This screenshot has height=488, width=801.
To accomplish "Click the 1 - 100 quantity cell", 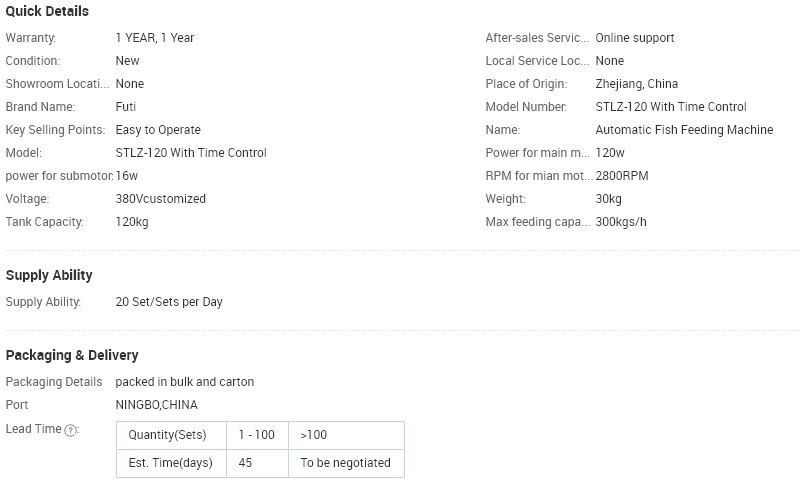I will pos(257,435).
